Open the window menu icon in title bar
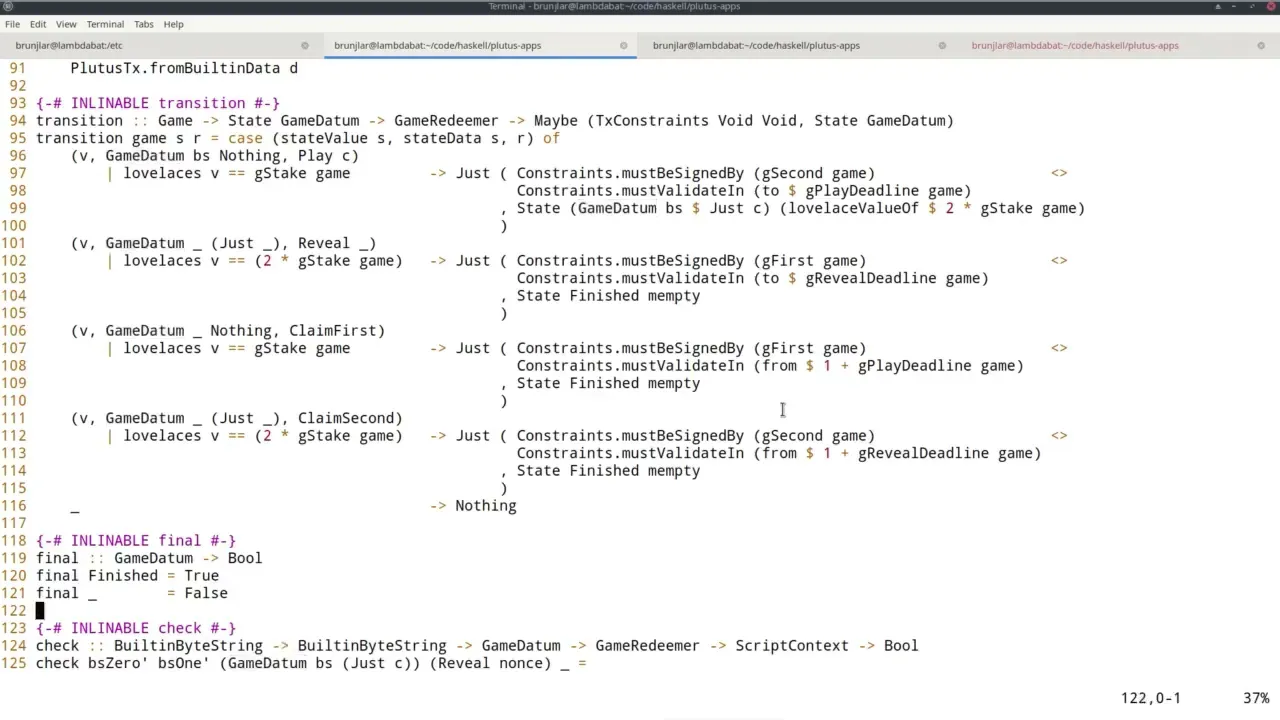The width and height of the screenshot is (1280, 720). (x=9, y=6)
